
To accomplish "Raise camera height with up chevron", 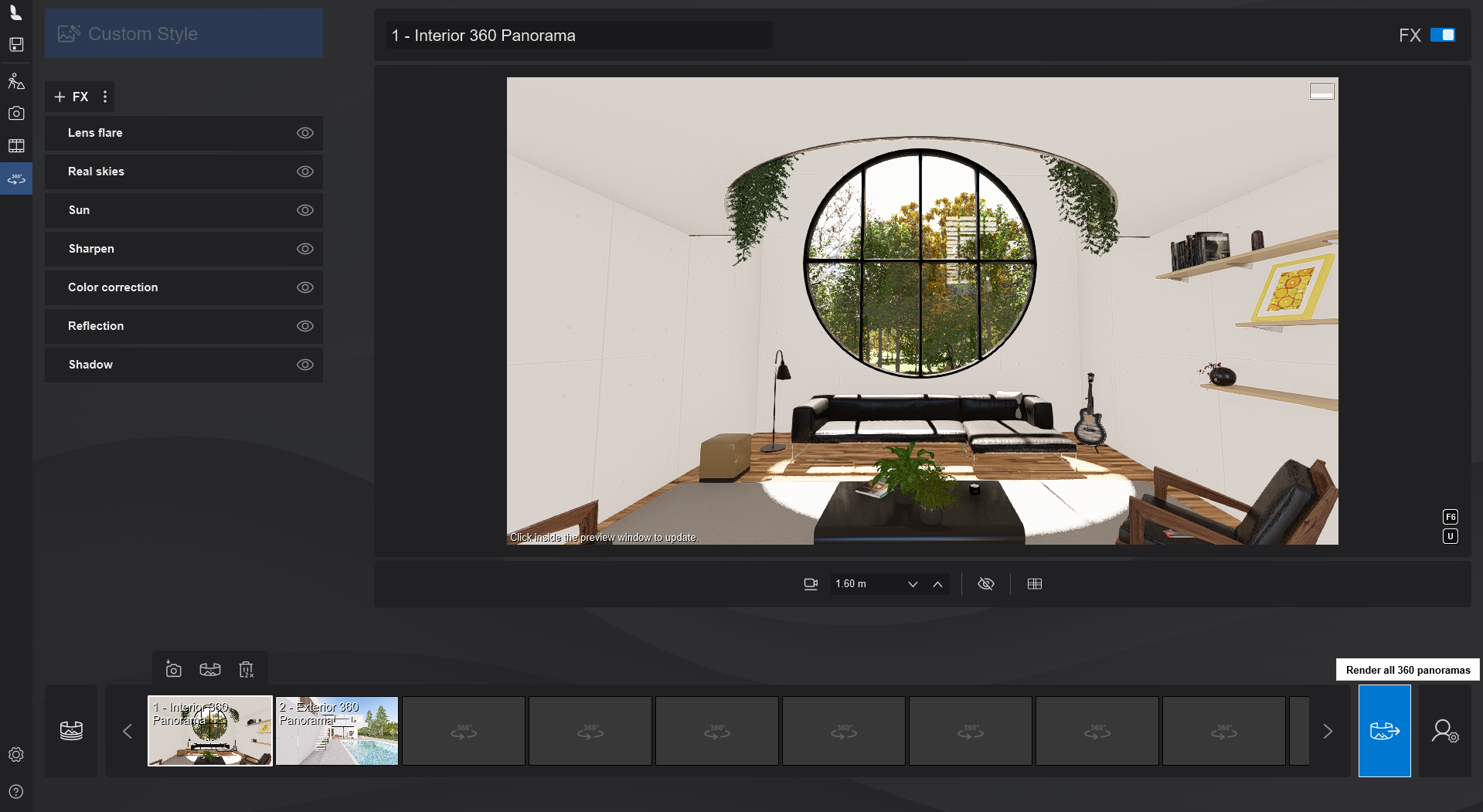I will point(937,584).
